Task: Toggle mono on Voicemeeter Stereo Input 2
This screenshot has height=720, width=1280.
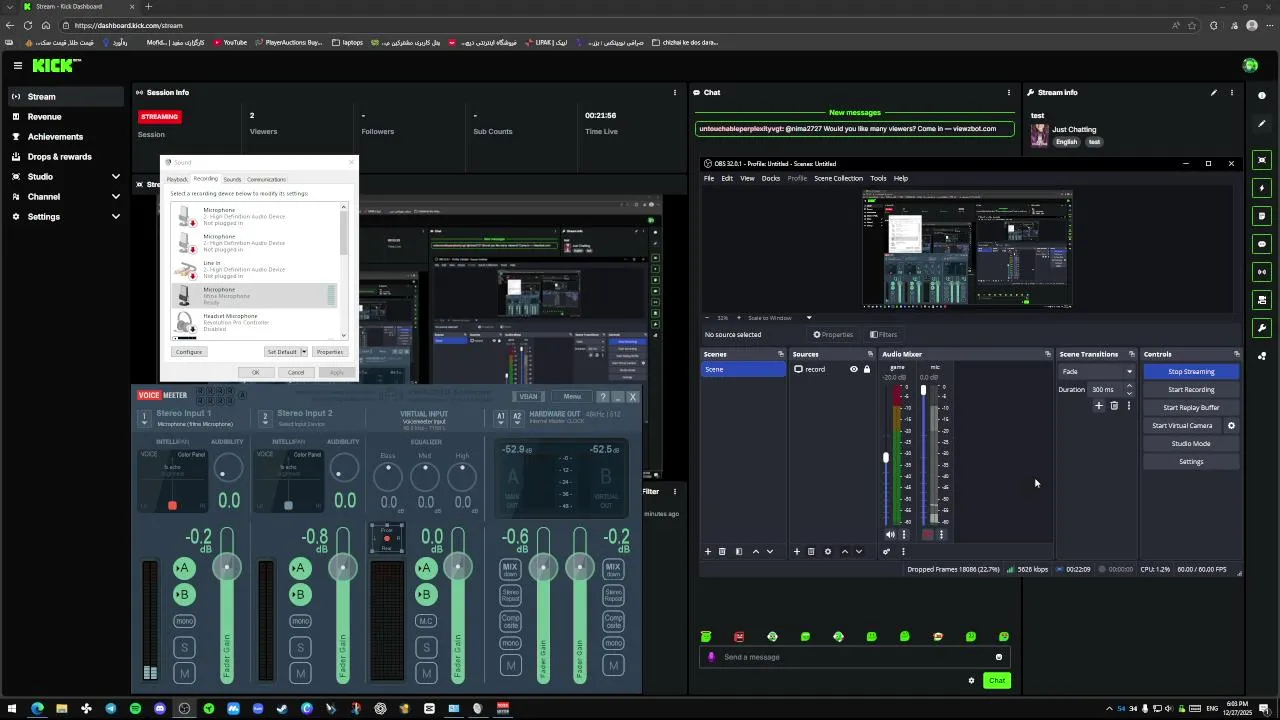Action: tap(300, 621)
